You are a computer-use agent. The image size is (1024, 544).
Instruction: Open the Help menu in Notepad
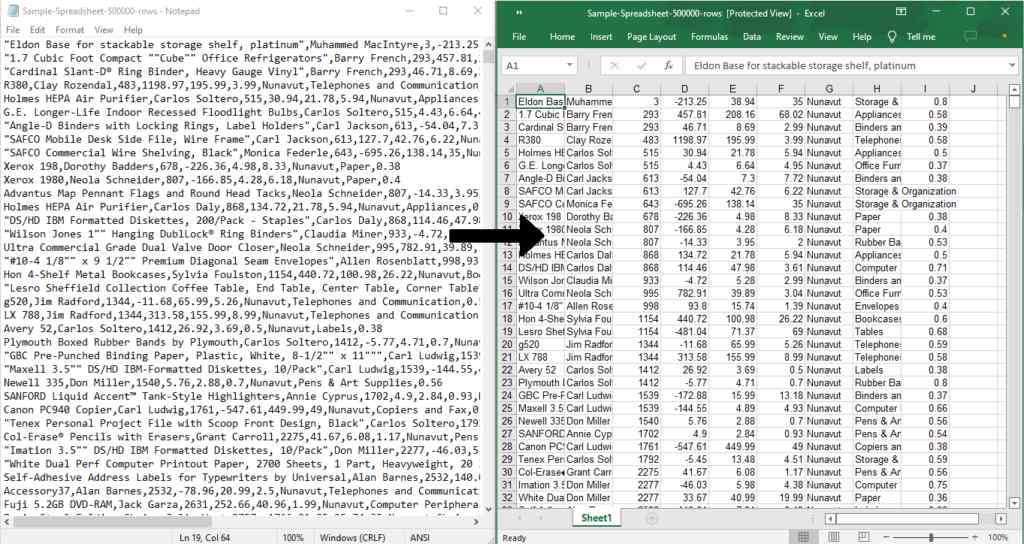[x=133, y=30]
